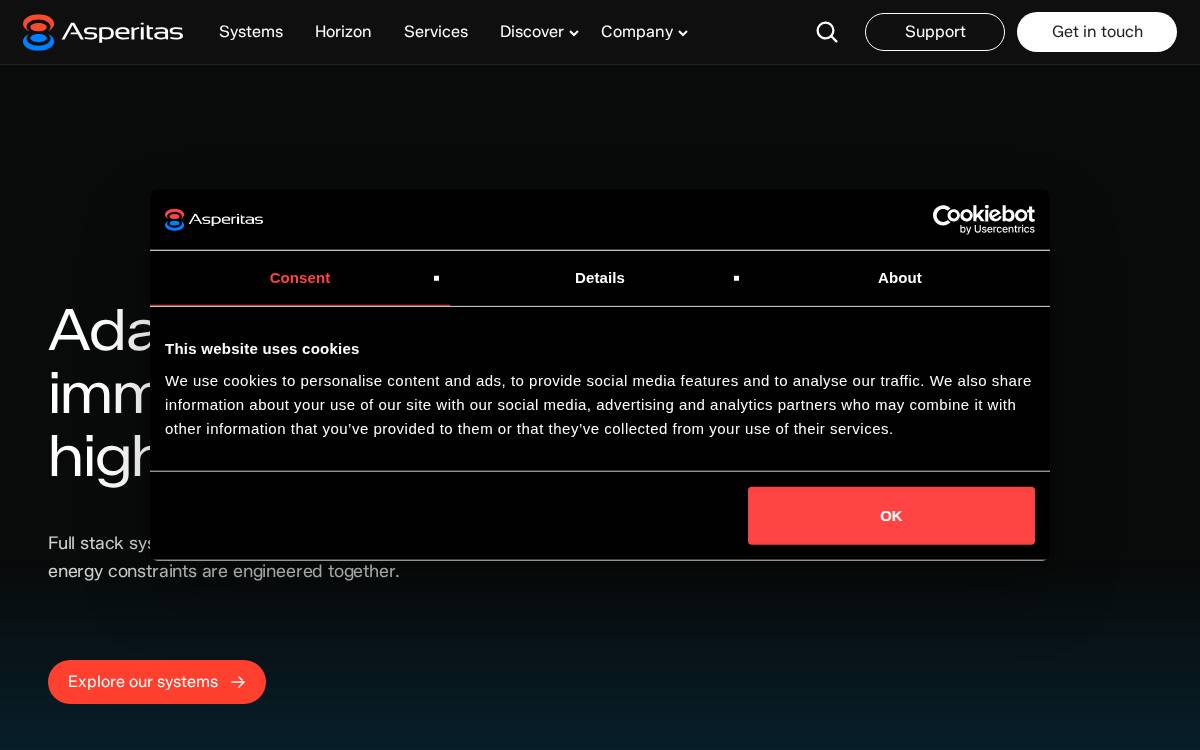1200x750 pixels.
Task: Click the Get in touch button
Action: [x=1097, y=32]
